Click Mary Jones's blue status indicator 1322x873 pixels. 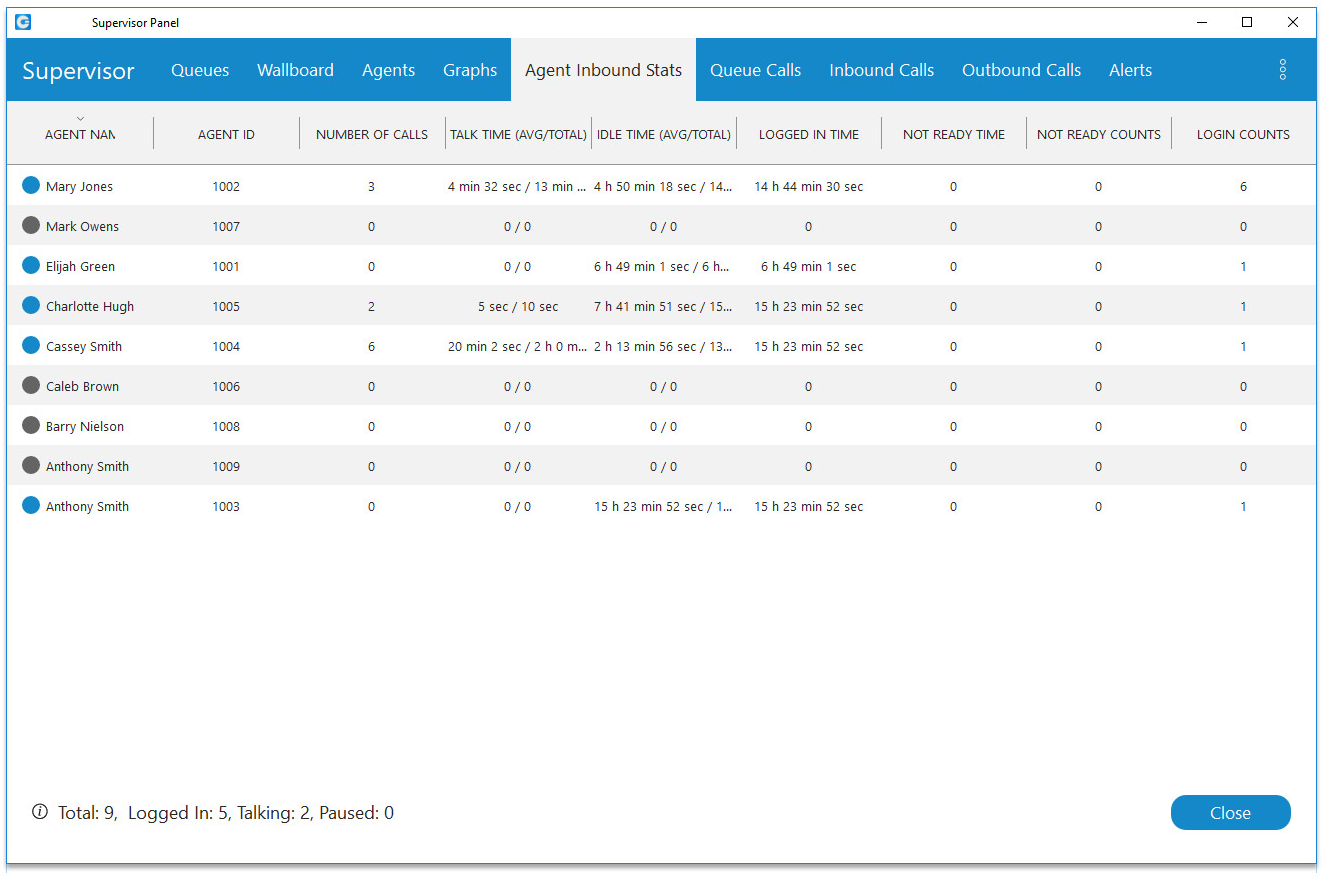click(x=31, y=186)
